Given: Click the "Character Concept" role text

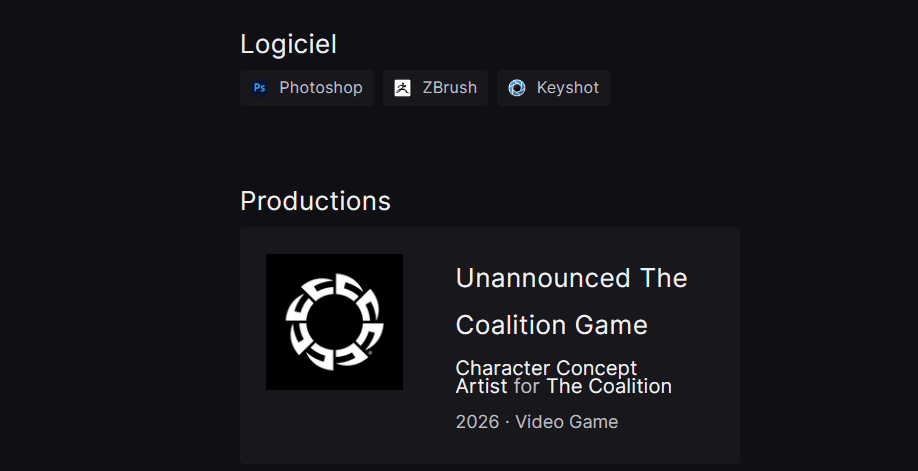Looking at the screenshot, I should click(x=546, y=368).
